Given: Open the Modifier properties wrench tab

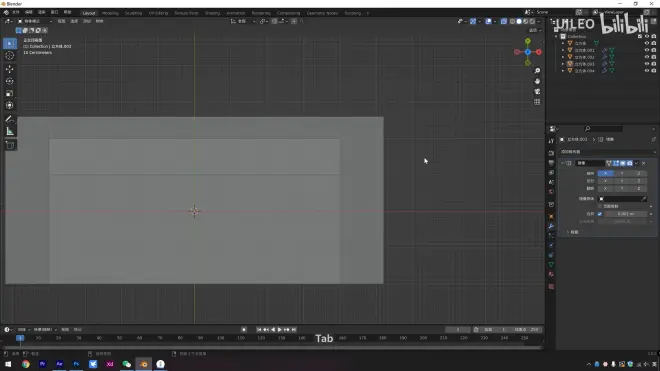Looking at the screenshot, I should click(x=551, y=226).
